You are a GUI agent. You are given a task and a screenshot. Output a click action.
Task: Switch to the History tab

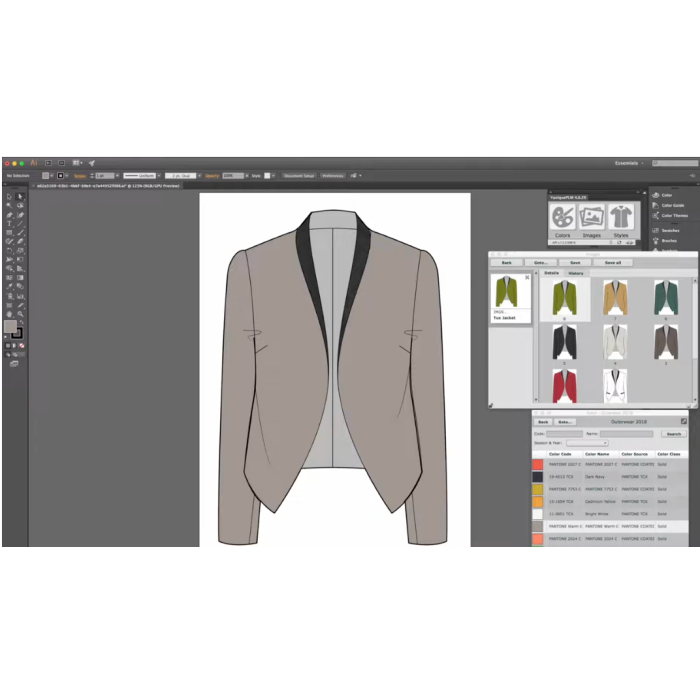point(576,273)
